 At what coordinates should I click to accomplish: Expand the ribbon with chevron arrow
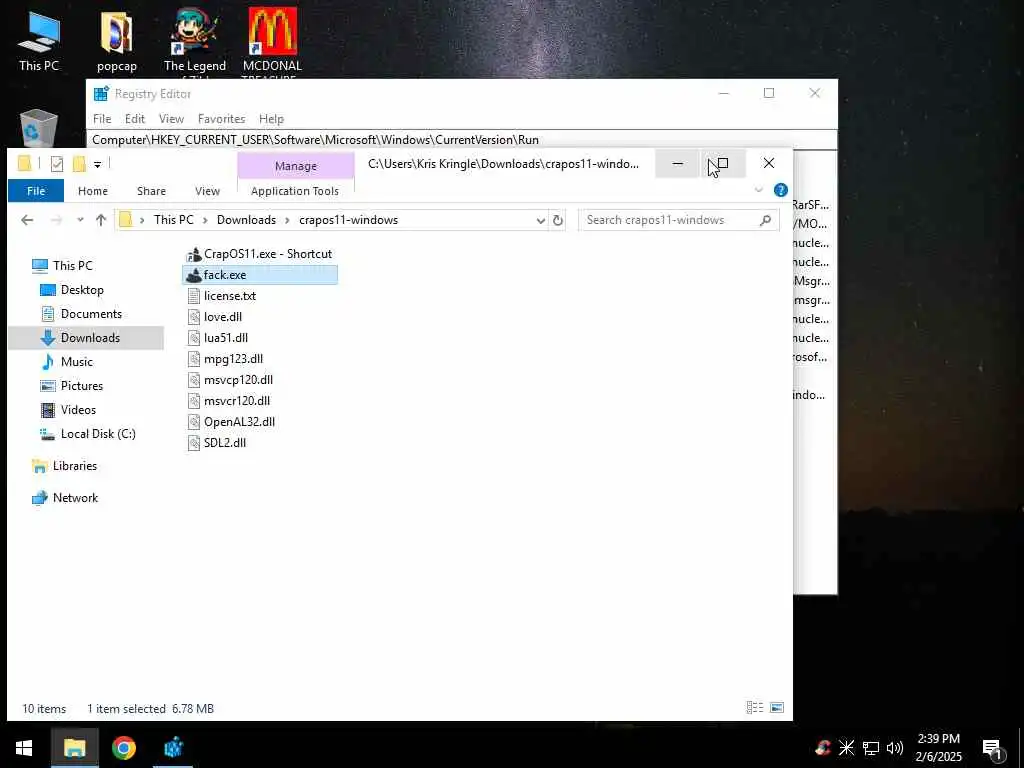(x=758, y=190)
